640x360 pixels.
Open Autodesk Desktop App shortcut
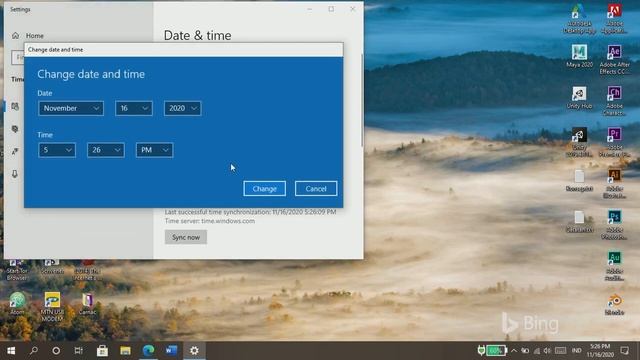(579, 19)
